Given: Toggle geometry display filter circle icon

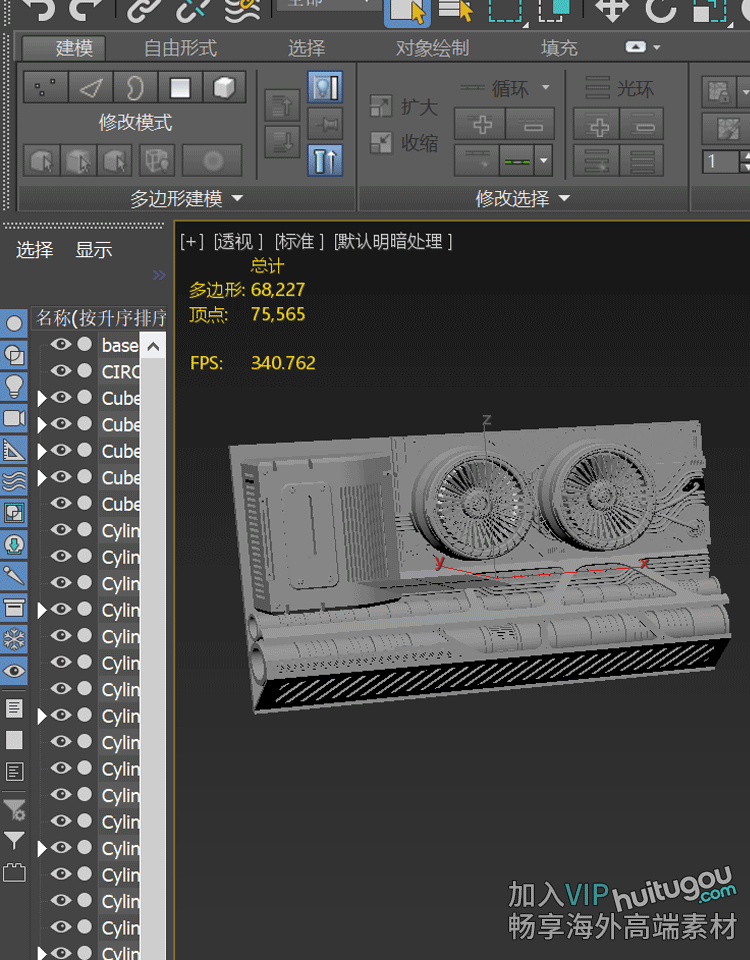Looking at the screenshot, I should (x=14, y=323).
